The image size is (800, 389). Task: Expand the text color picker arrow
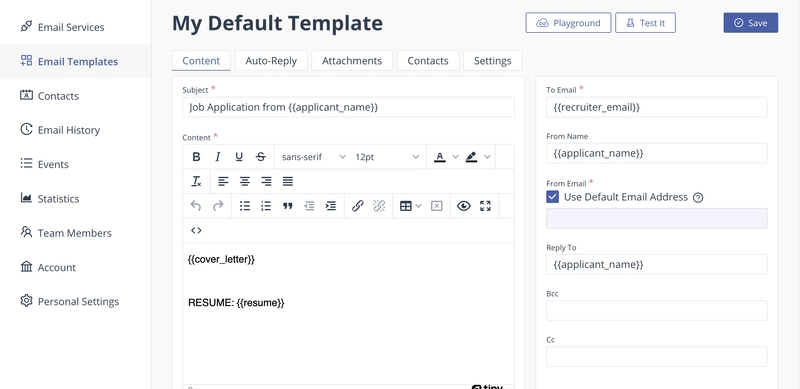coord(456,157)
